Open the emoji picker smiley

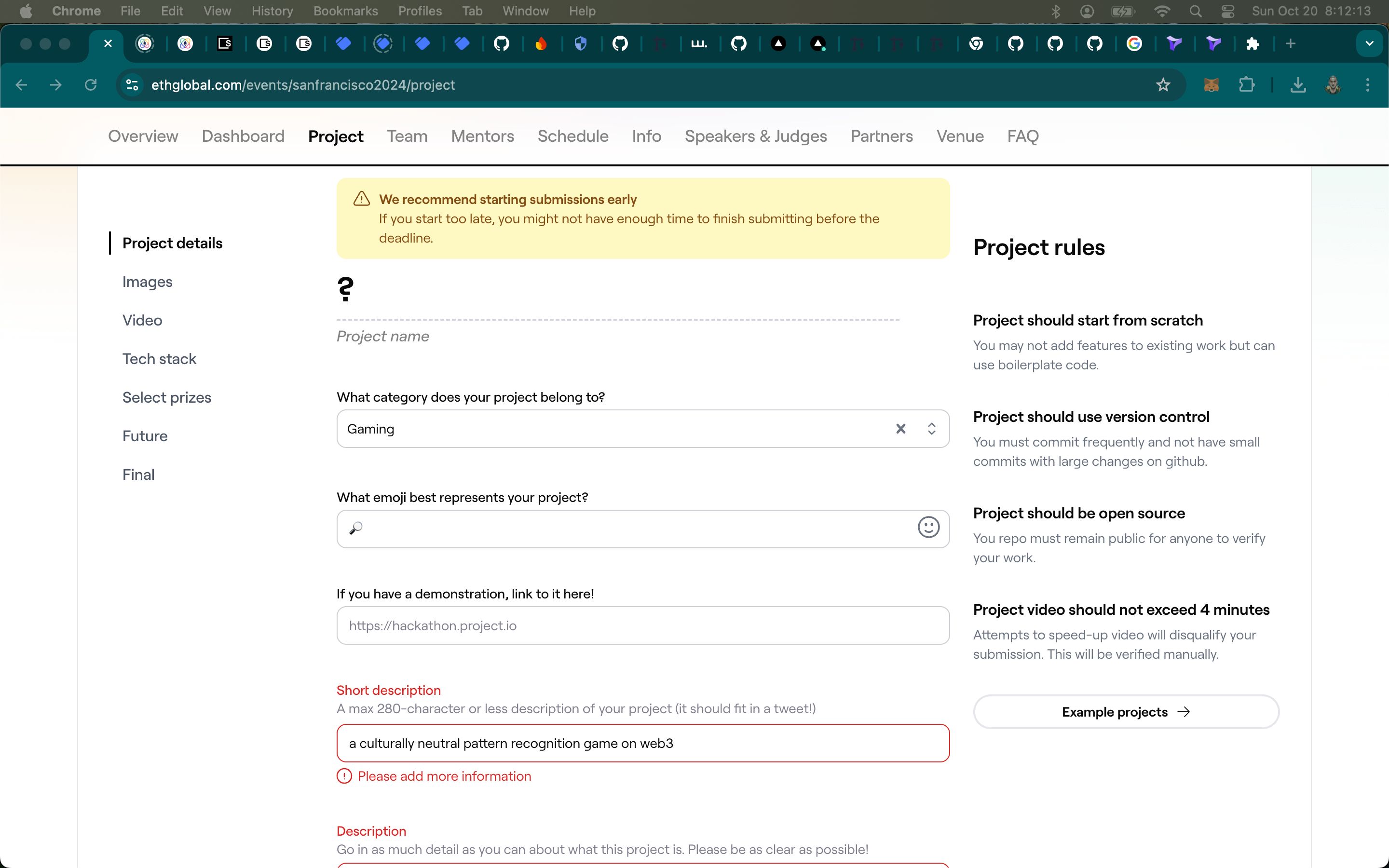coord(928,527)
